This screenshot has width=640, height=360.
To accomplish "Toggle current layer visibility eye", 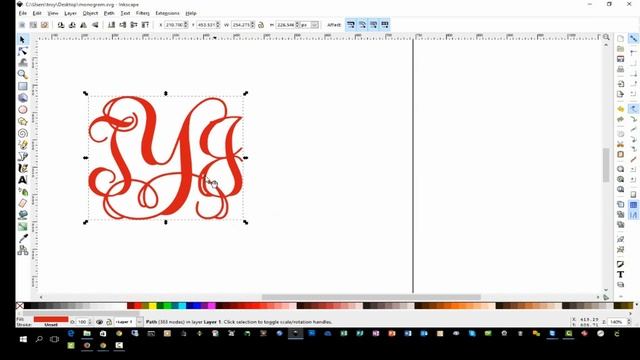I will [x=99, y=322].
